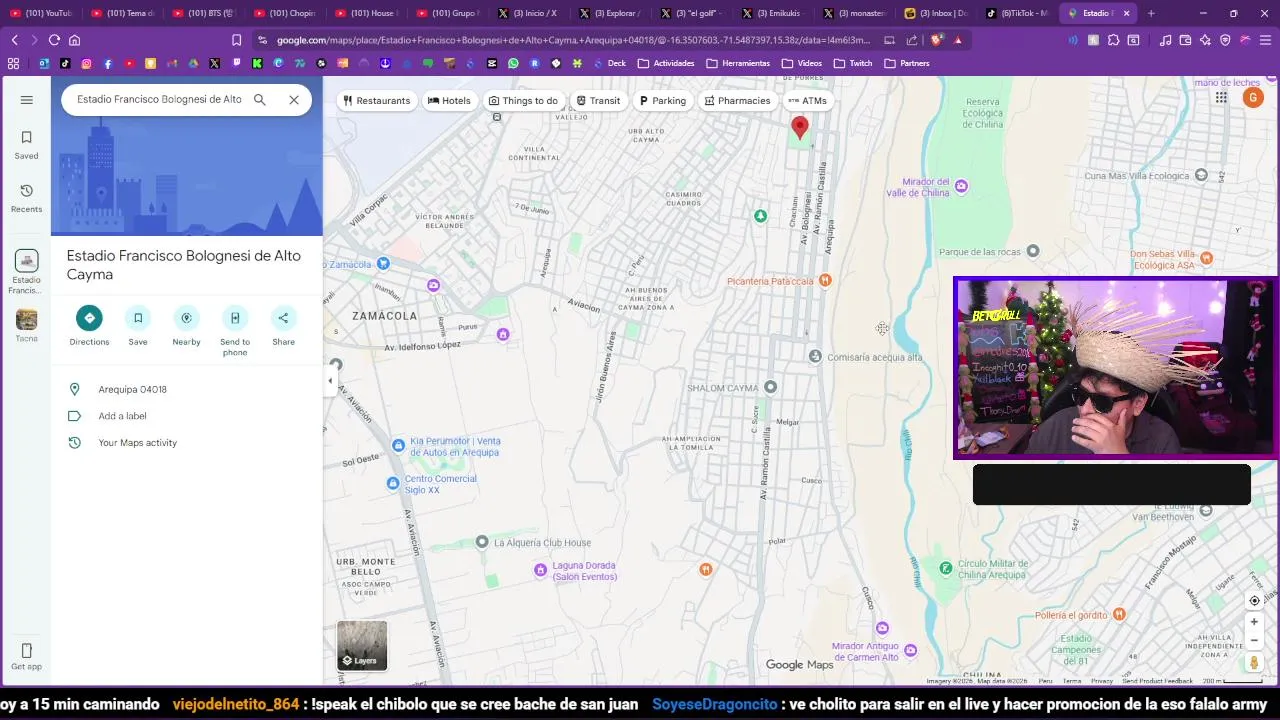Filter map by Restaurants
The height and width of the screenshot is (720, 1280).
(376, 101)
